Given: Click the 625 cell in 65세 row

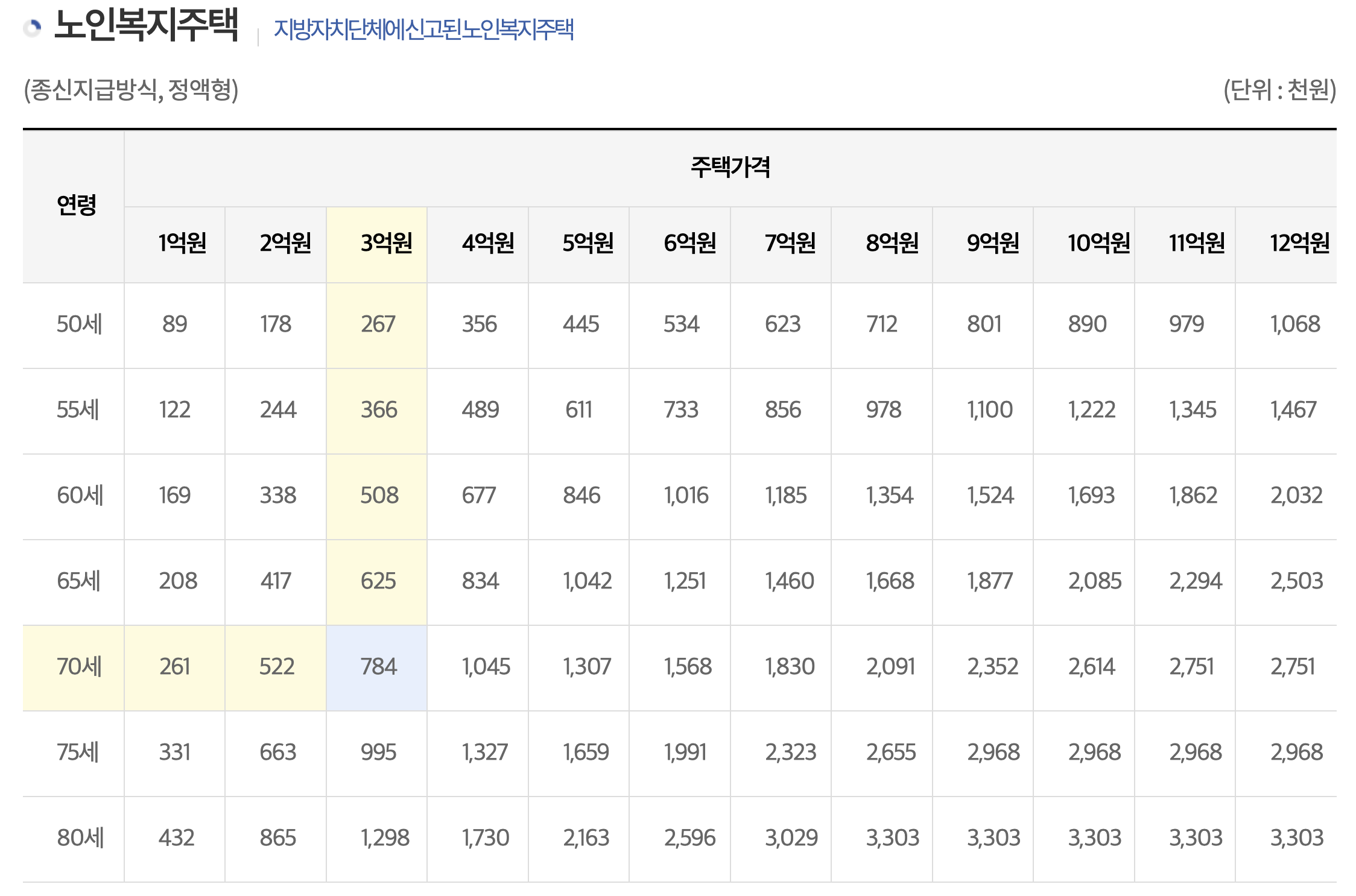Looking at the screenshot, I should (x=378, y=581).
